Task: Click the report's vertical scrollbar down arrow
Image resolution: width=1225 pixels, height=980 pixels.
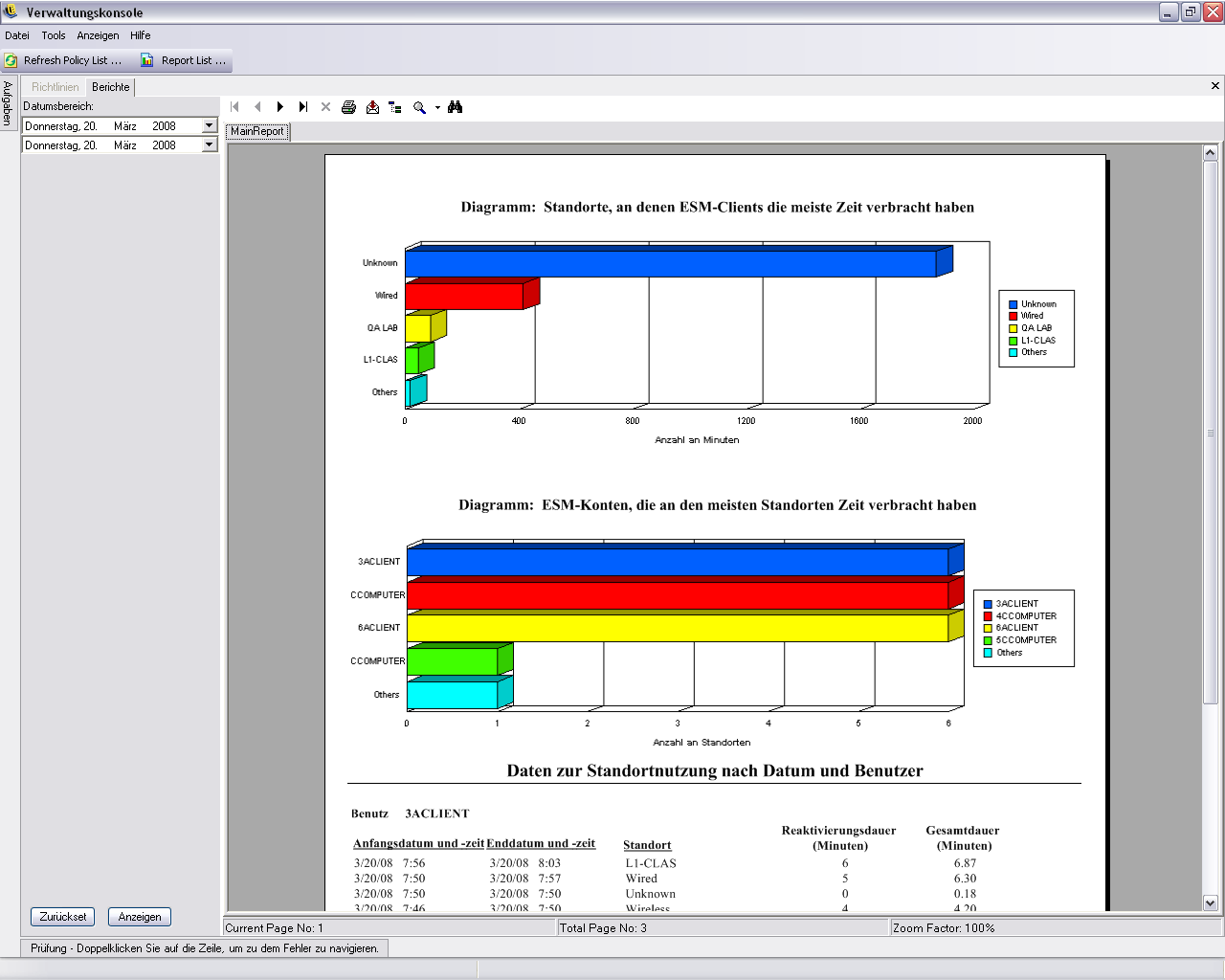Action: coord(1210,902)
